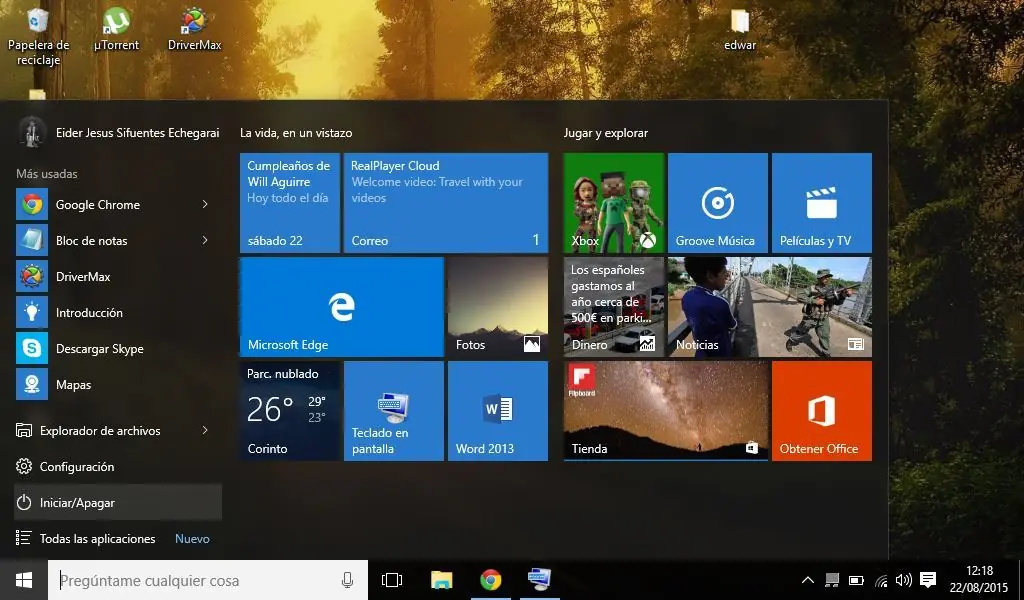This screenshot has width=1024, height=600.
Task: Show Todas las aplicaciones
Action: pos(97,538)
